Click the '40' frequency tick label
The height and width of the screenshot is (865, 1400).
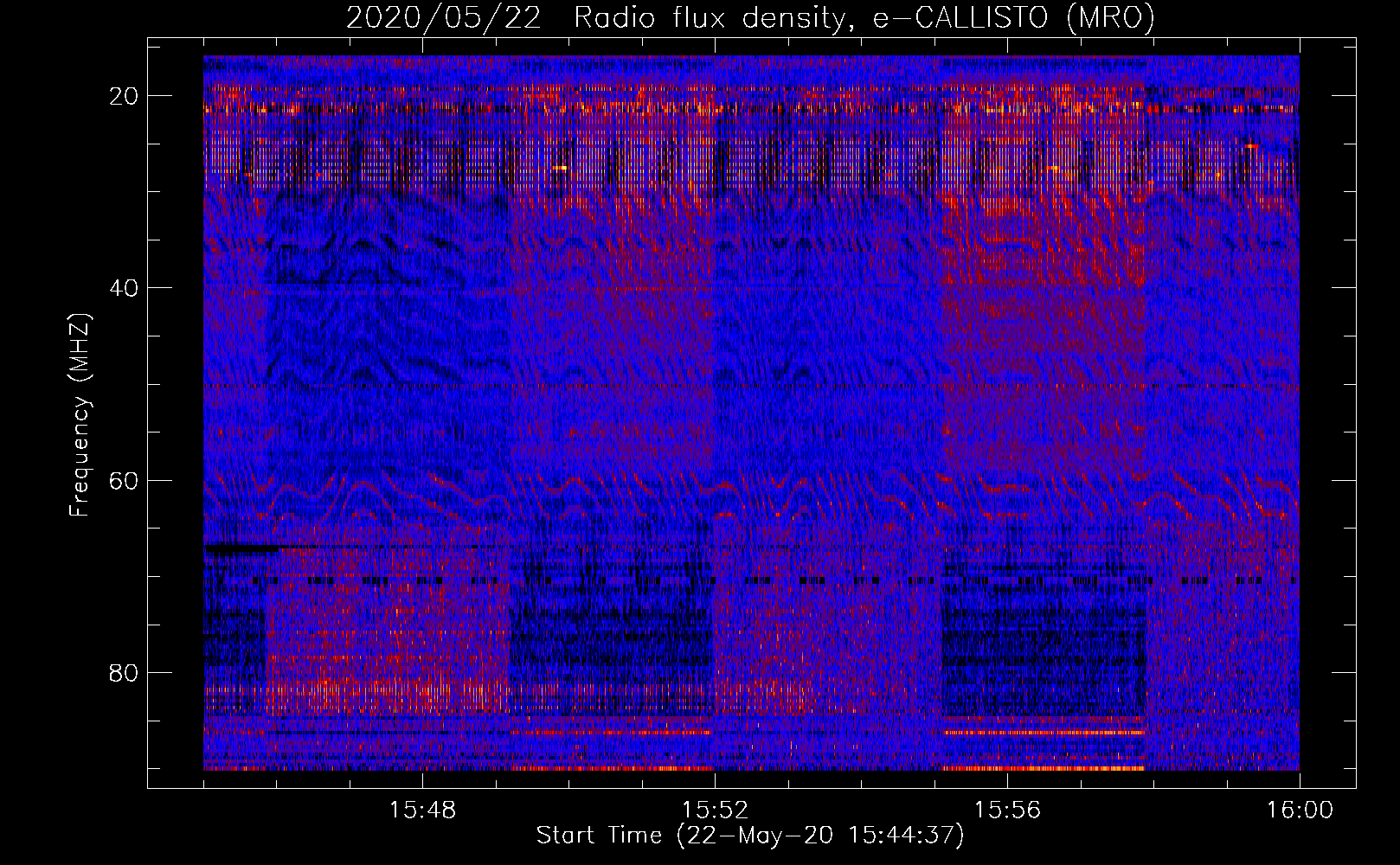[125, 288]
